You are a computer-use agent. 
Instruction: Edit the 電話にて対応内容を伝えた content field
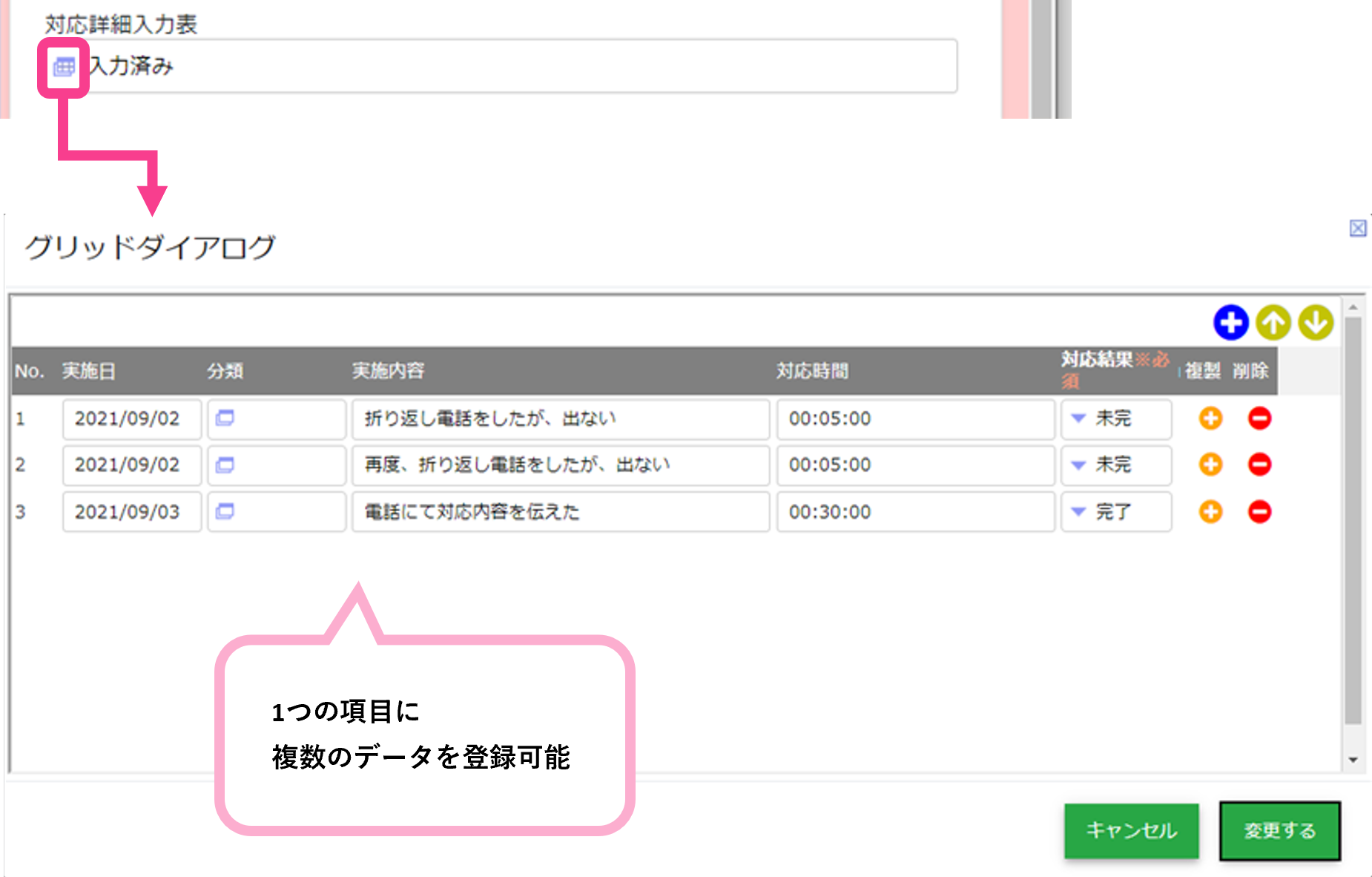pyautogui.click(x=561, y=511)
